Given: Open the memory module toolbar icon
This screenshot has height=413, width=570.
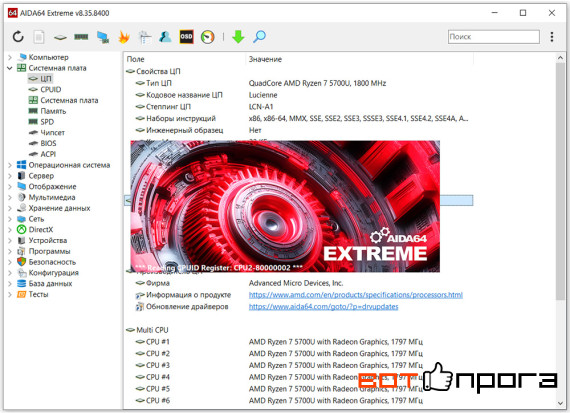Looking at the screenshot, I should [x=81, y=37].
